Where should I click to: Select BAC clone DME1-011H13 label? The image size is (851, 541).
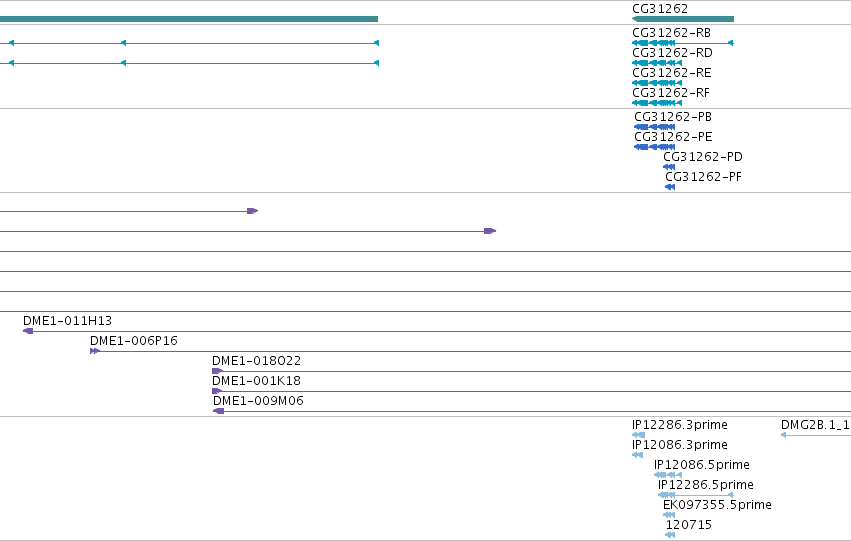(67, 321)
